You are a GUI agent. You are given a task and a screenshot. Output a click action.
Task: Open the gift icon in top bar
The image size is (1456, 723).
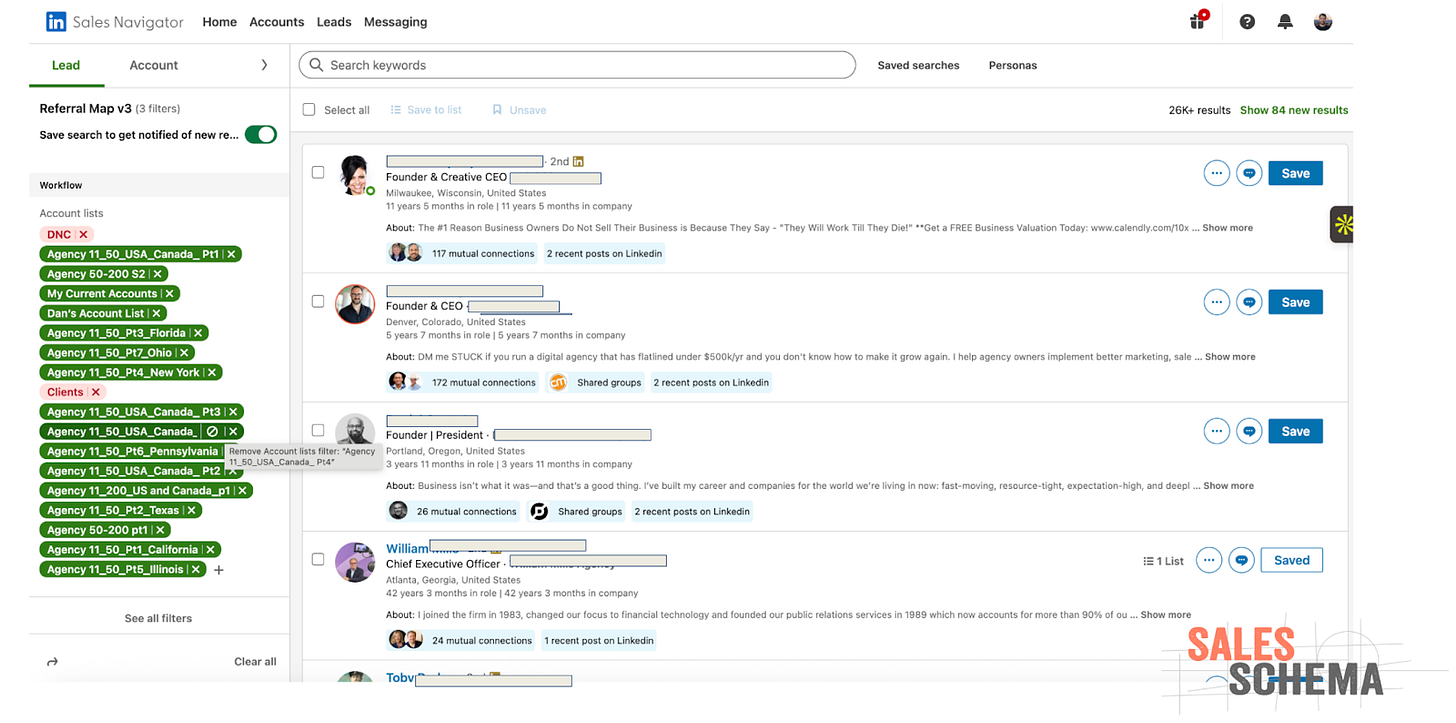(x=1198, y=21)
